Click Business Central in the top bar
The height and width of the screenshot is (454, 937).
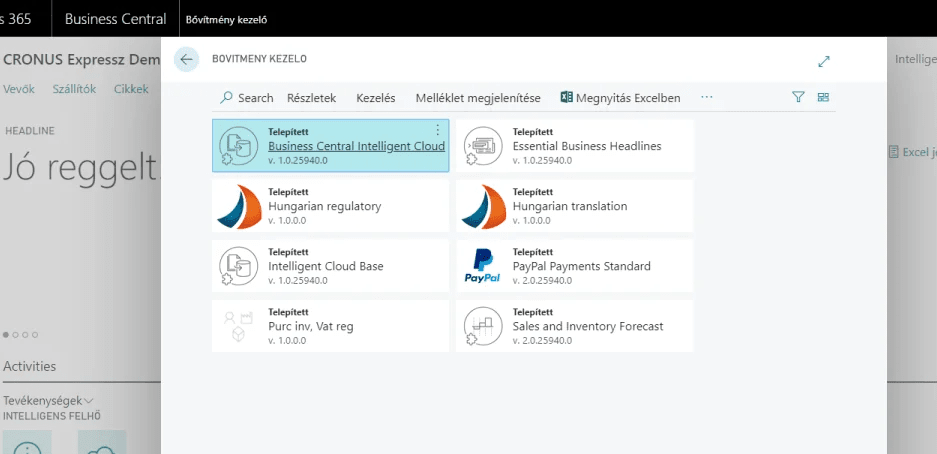click(115, 19)
